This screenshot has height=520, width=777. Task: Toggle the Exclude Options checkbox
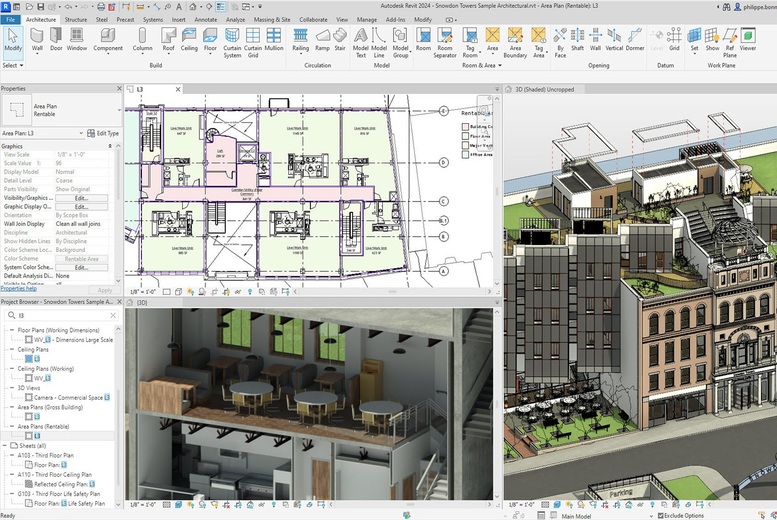pos(661,516)
